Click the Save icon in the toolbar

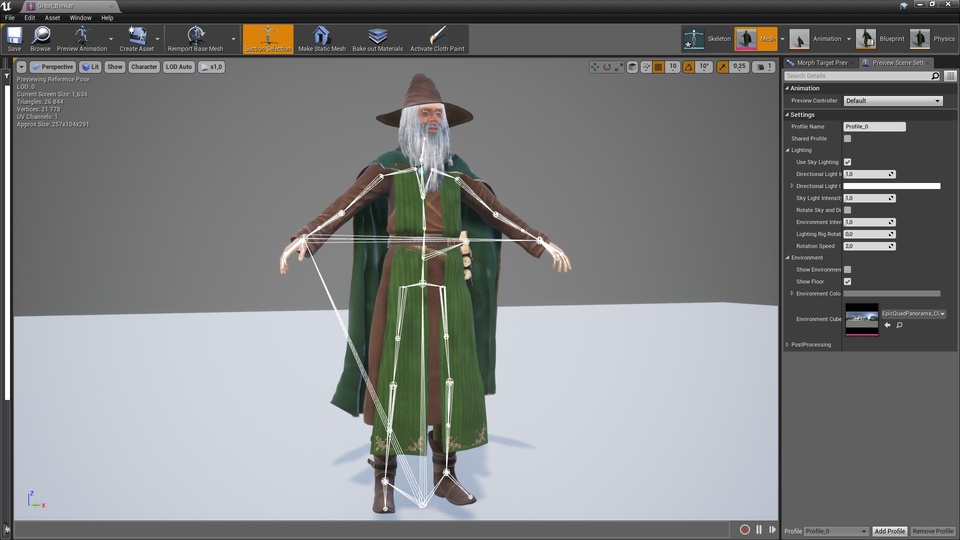click(x=14, y=38)
